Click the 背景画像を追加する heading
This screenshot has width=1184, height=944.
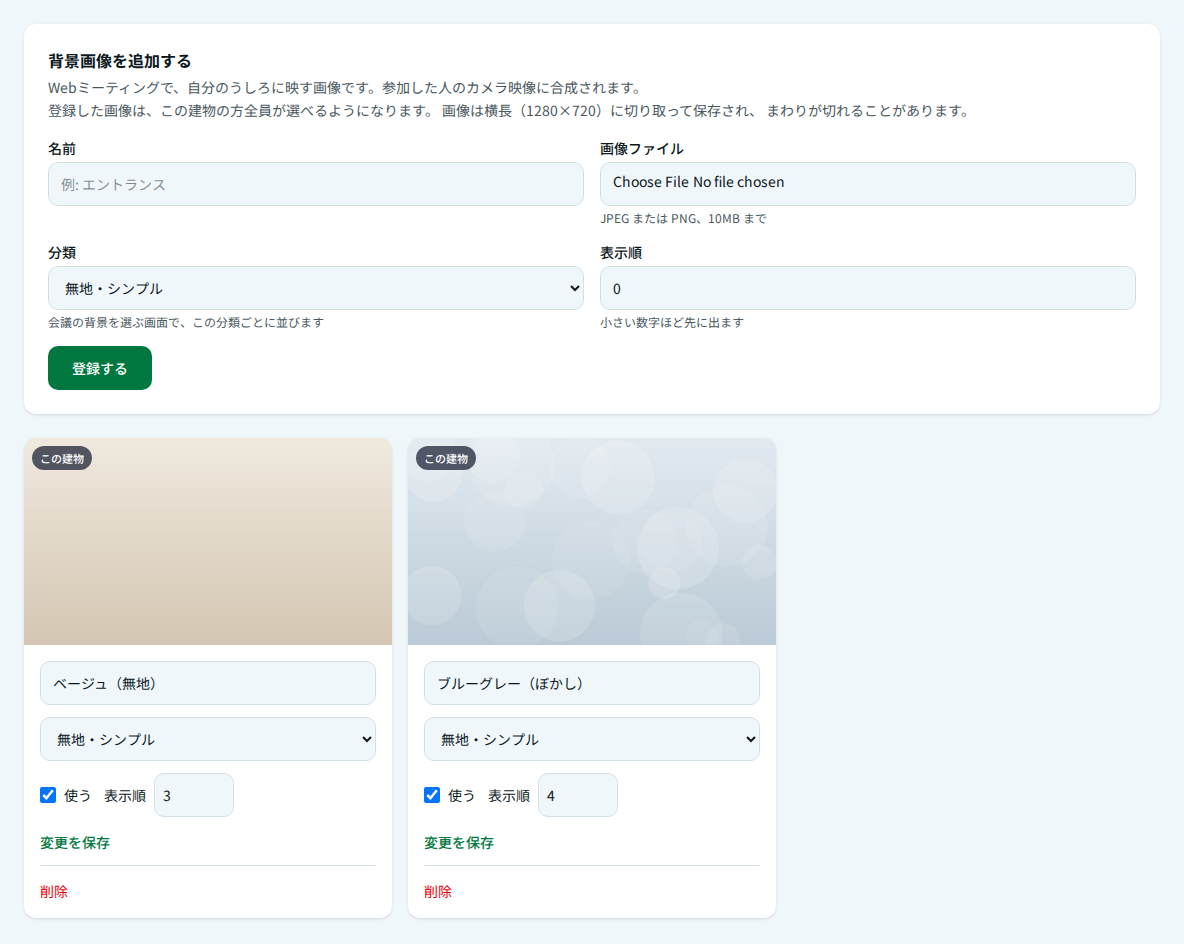pyautogui.click(x=119, y=61)
